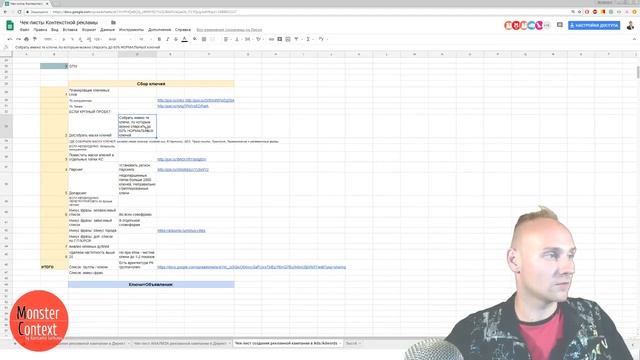Open the Формат menu

coord(89,30)
